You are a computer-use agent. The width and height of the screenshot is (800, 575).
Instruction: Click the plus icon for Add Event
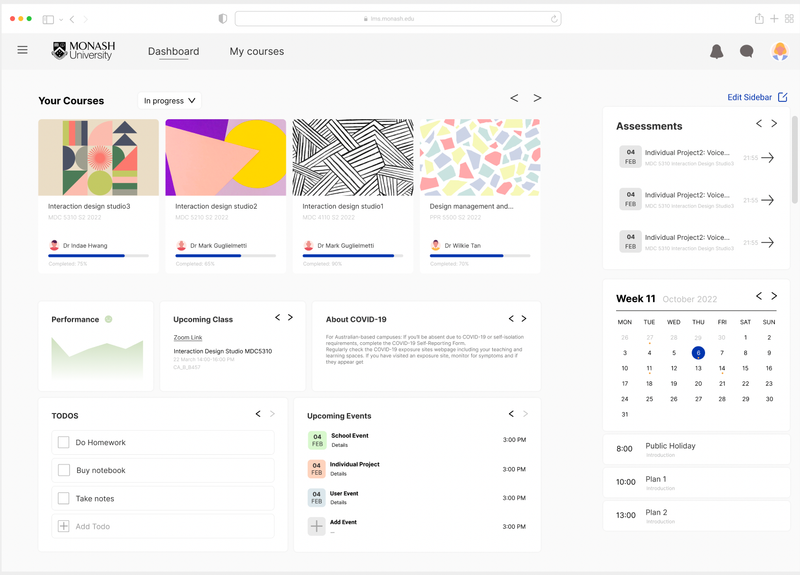[x=316, y=526]
